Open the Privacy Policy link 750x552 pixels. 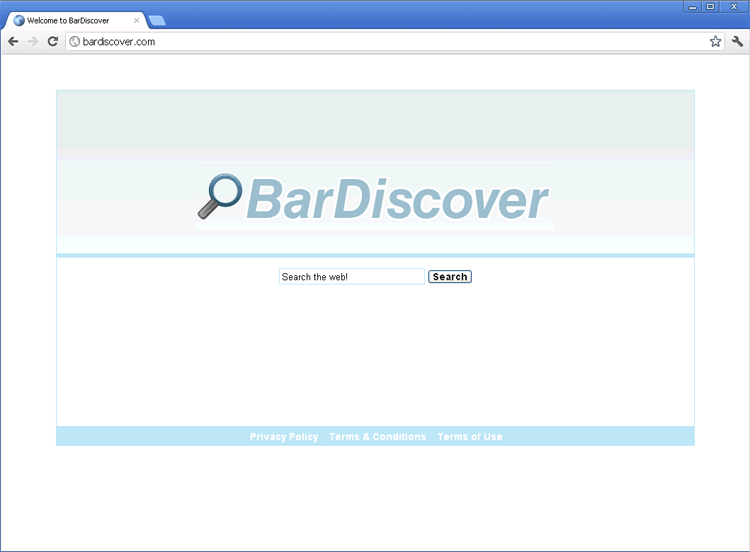(x=284, y=437)
